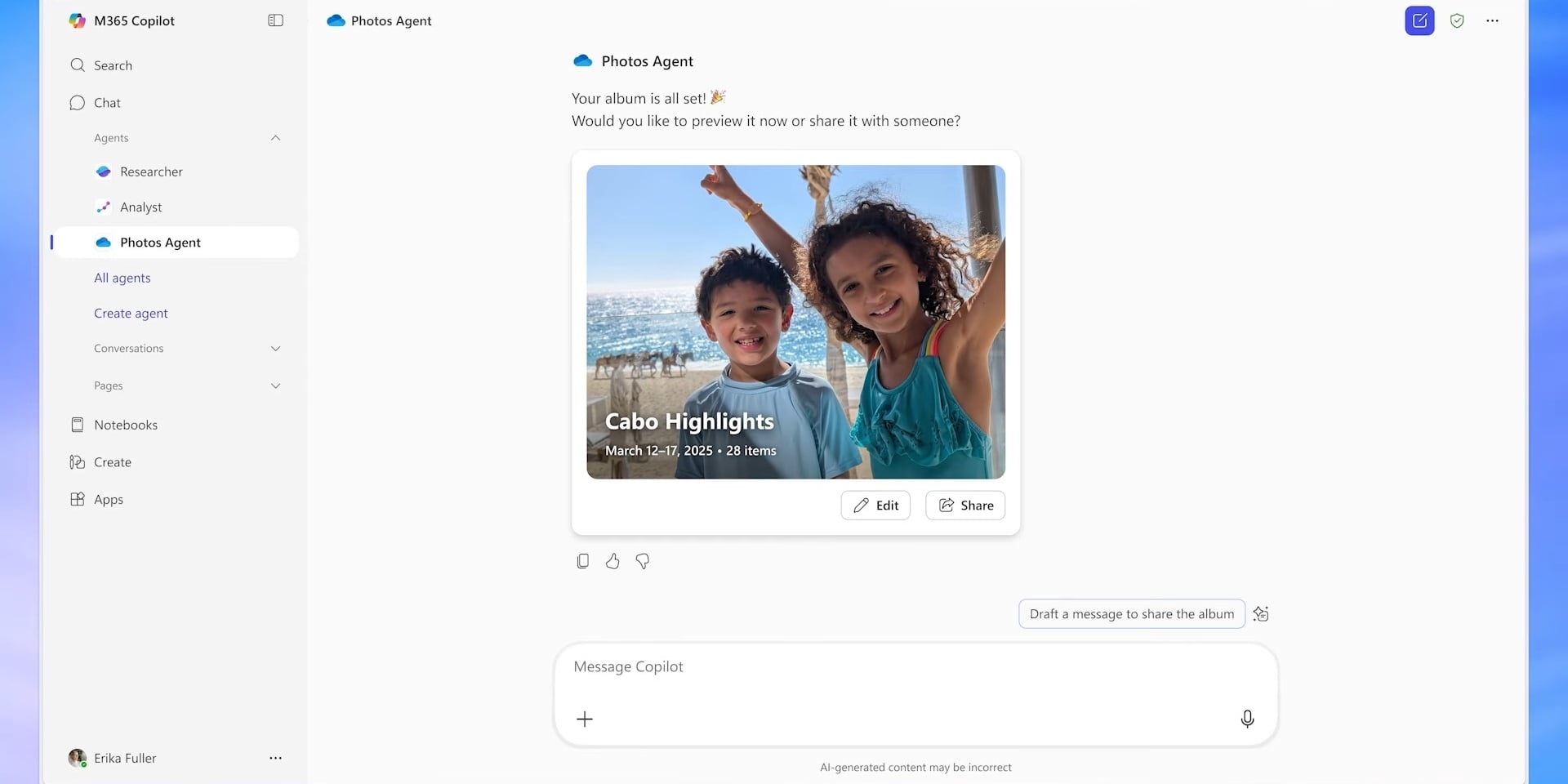Open the shield protection icon

(1457, 21)
